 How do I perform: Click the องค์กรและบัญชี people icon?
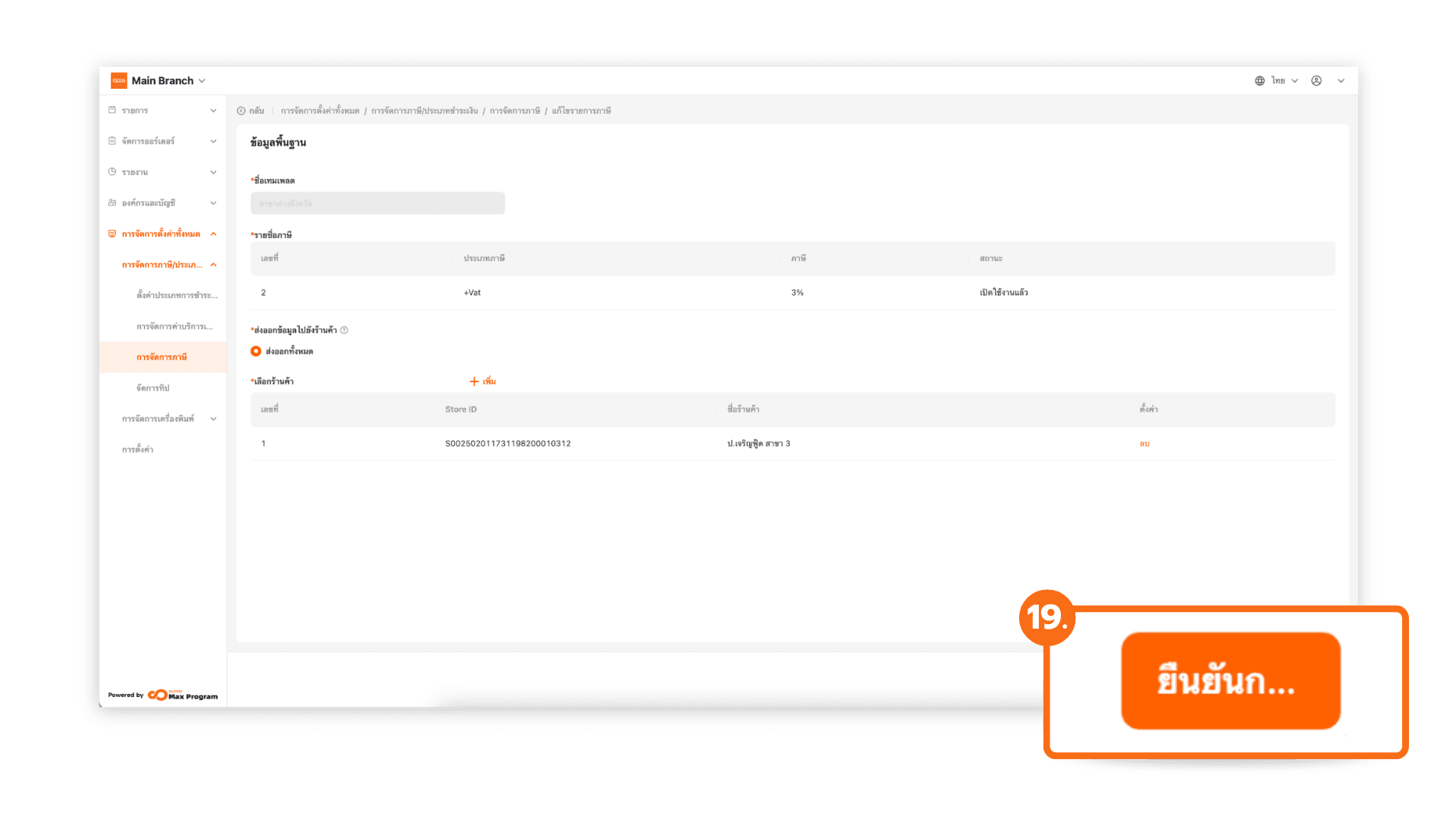pos(112,203)
